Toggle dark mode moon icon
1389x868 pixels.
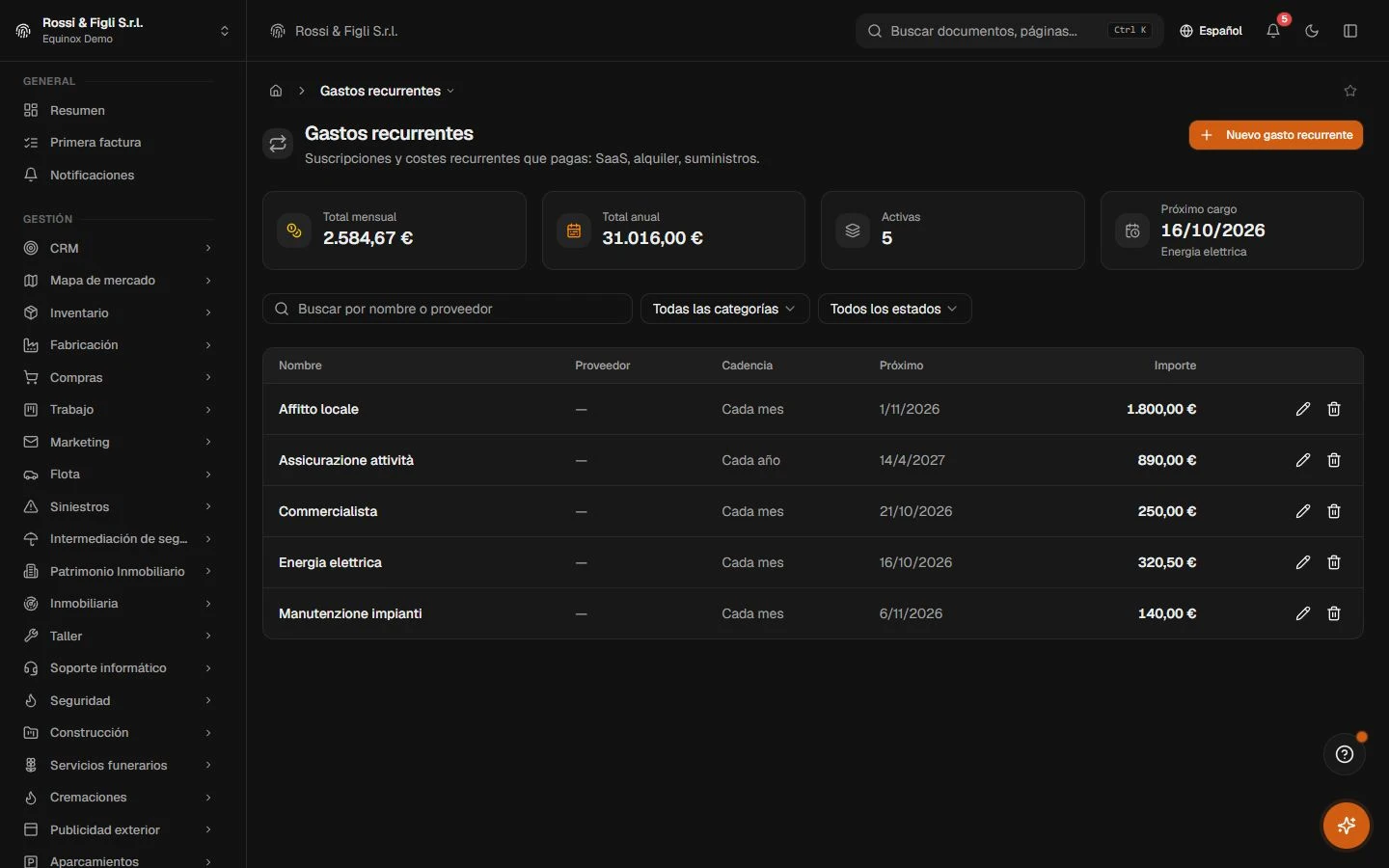[x=1312, y=31]
